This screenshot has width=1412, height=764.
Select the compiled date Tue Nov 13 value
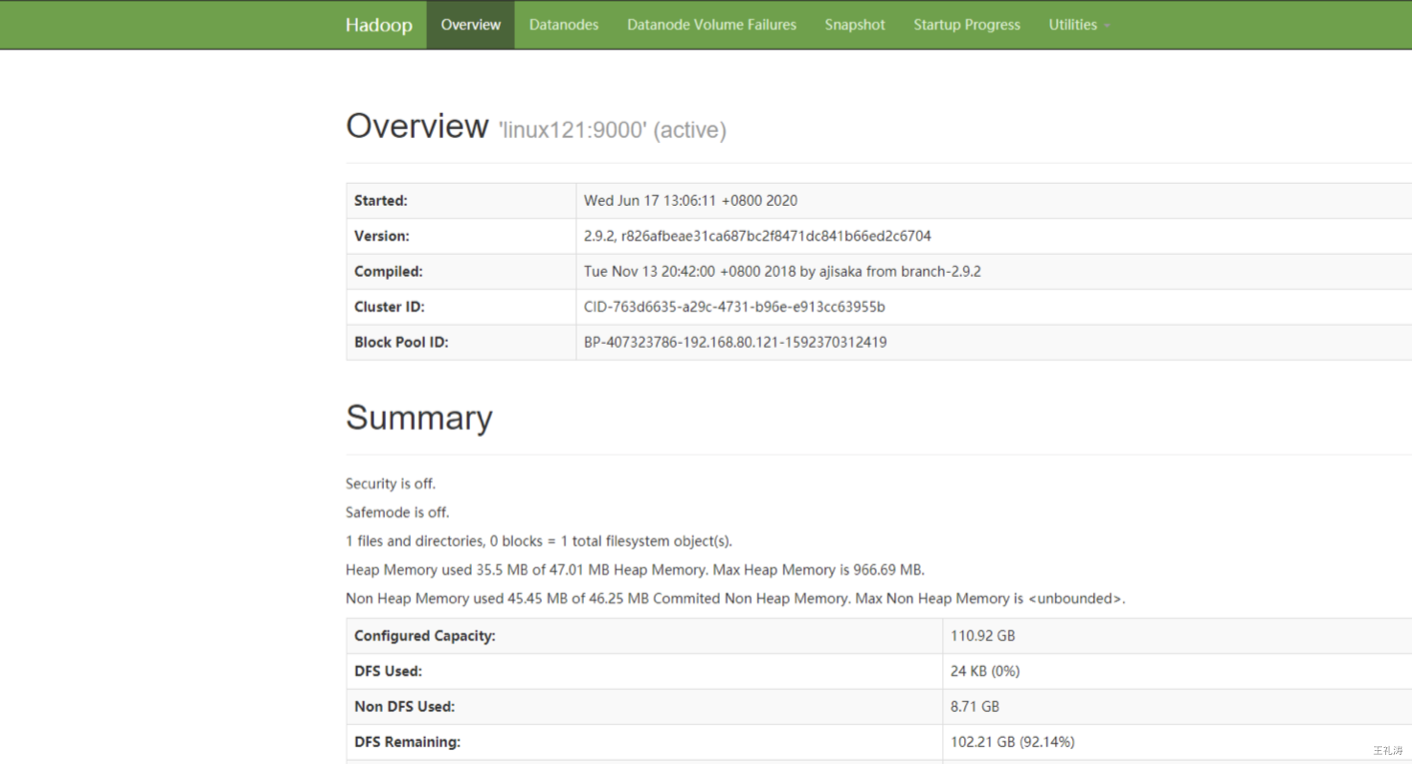click(782, 272)
